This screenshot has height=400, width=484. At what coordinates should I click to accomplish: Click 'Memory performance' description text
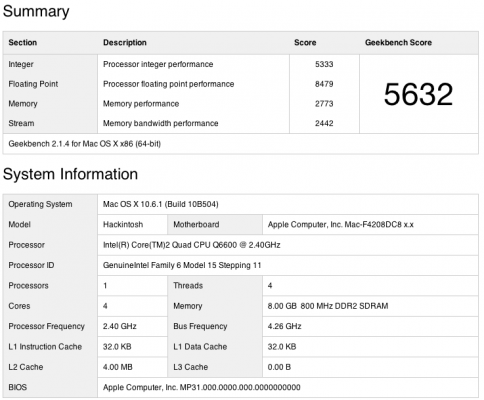pyautogui.click(x=141, y=104)
